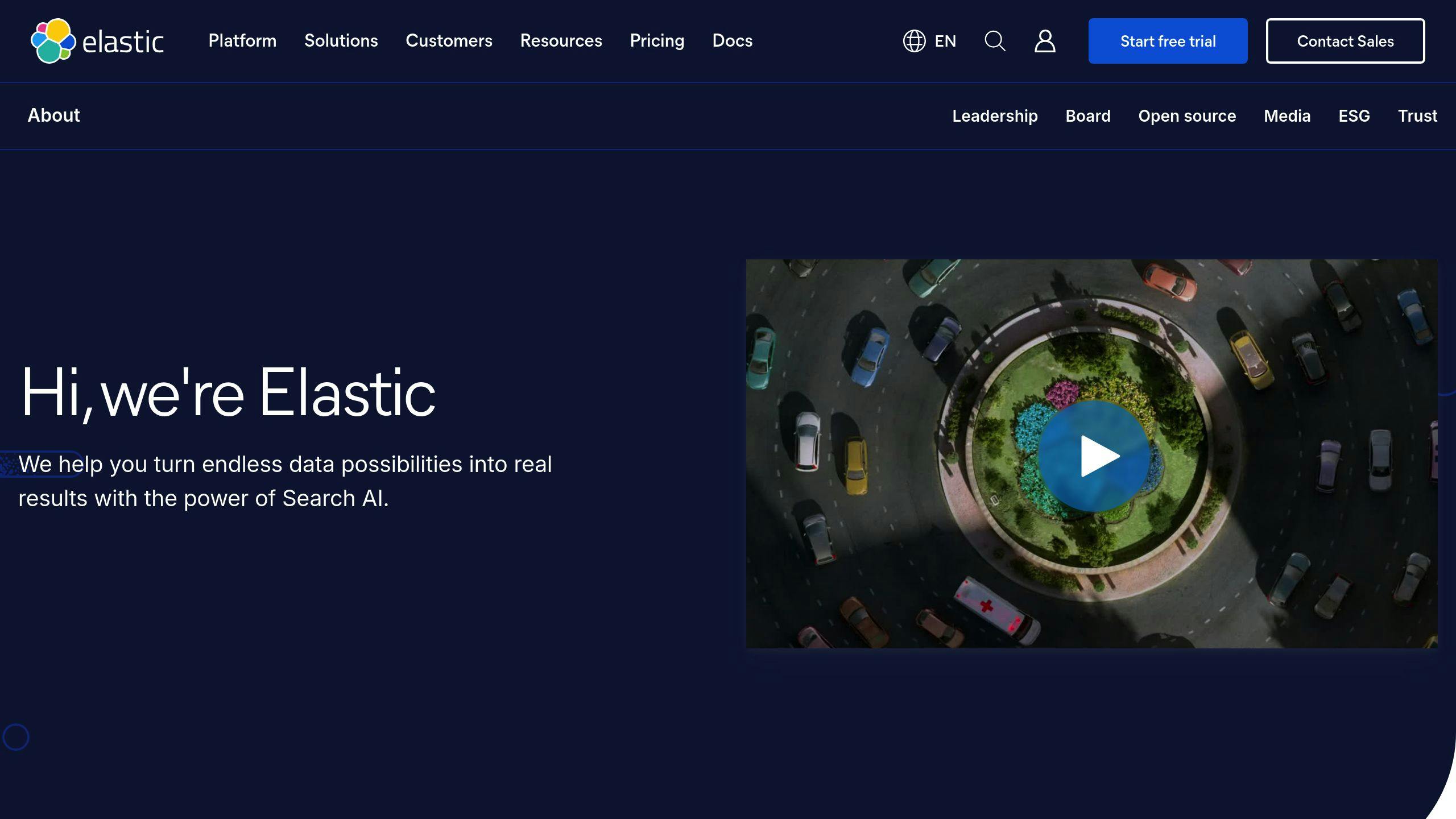This screenshot has width=1456, height=819.
Task: Go to the Pricing page
Action: coord(657,41)
